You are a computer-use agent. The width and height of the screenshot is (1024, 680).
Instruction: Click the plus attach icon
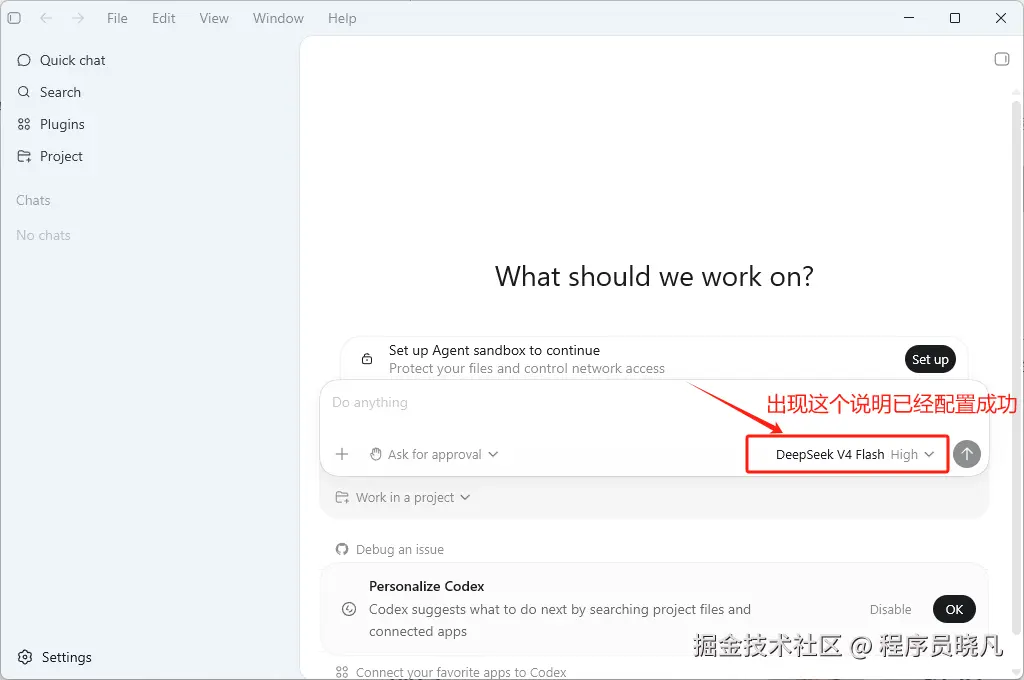pos(342,454)
